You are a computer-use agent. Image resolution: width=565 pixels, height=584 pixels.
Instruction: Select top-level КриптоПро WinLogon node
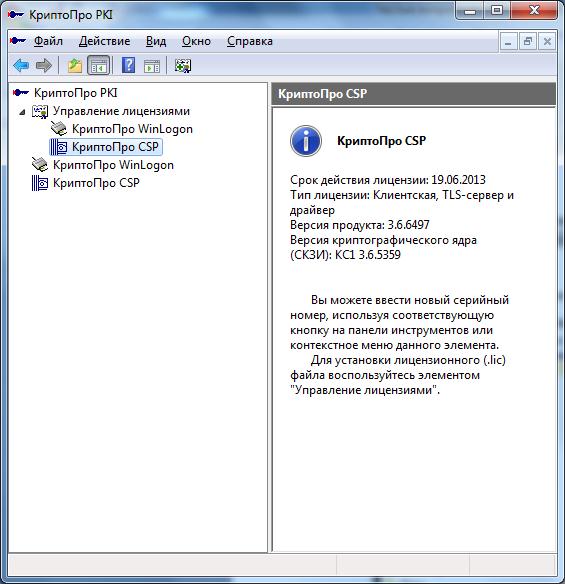[x=113, y=165]
